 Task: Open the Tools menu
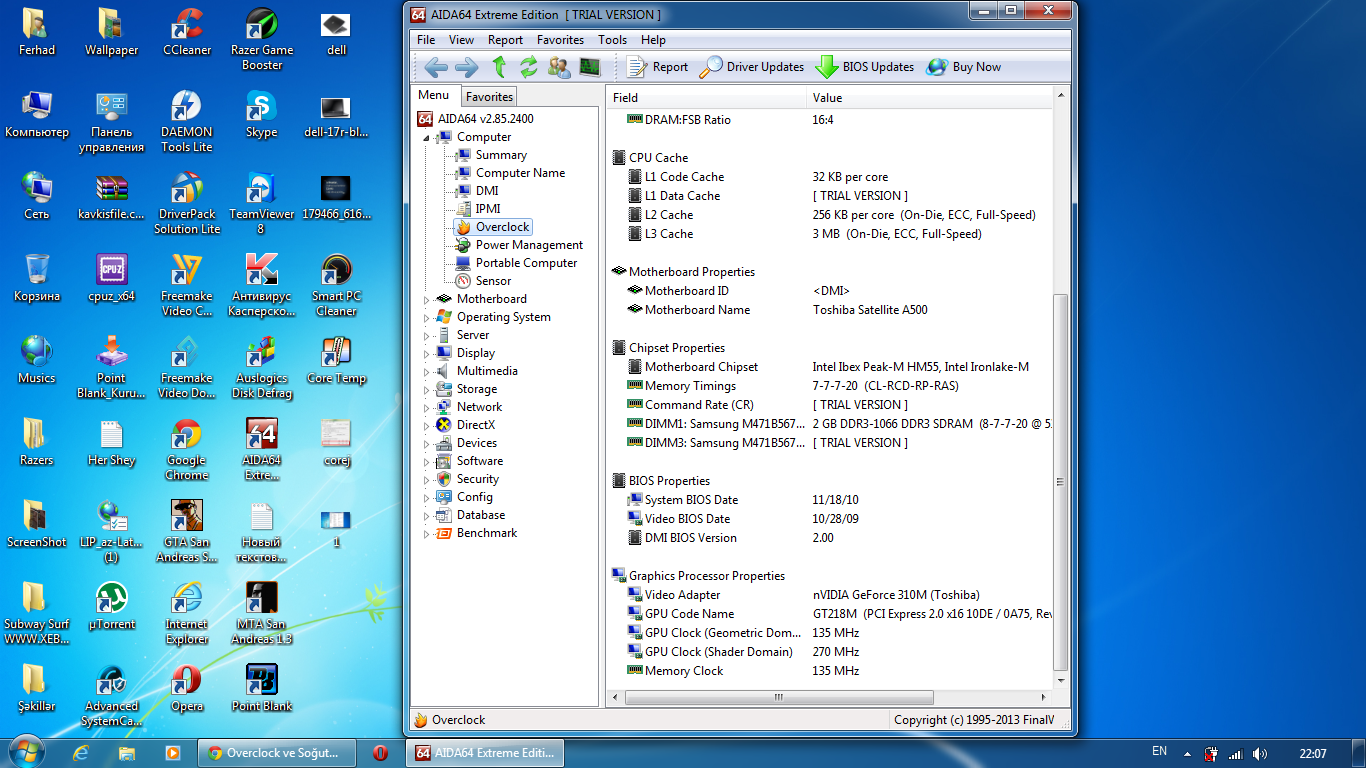pyautogui.click(x=612, y=40)
